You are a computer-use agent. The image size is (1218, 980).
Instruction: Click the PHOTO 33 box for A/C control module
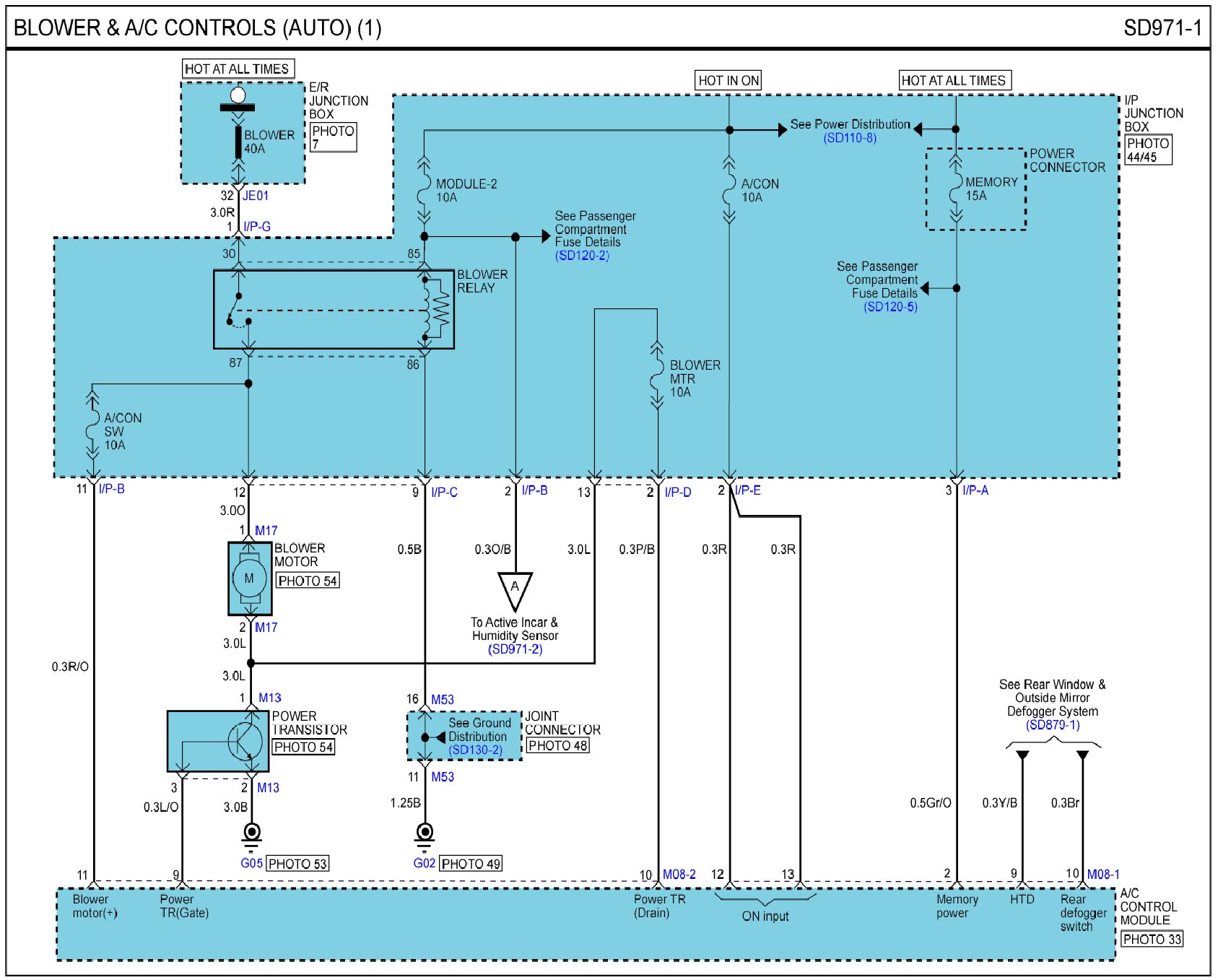click(1152, 939)
